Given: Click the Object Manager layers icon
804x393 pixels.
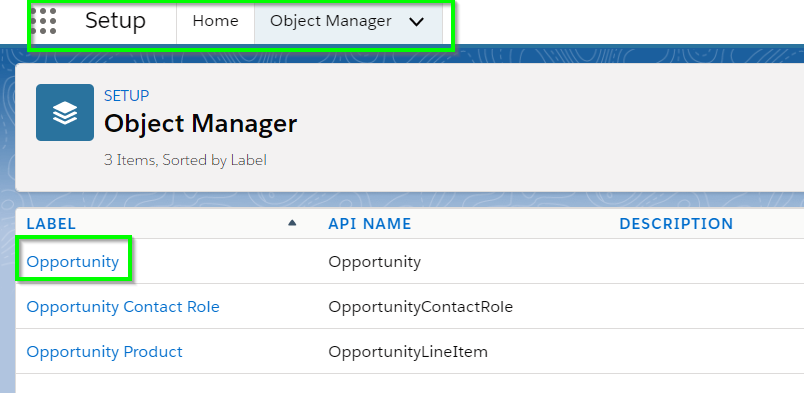Looking at the screenshot, I should coord(65,112).
